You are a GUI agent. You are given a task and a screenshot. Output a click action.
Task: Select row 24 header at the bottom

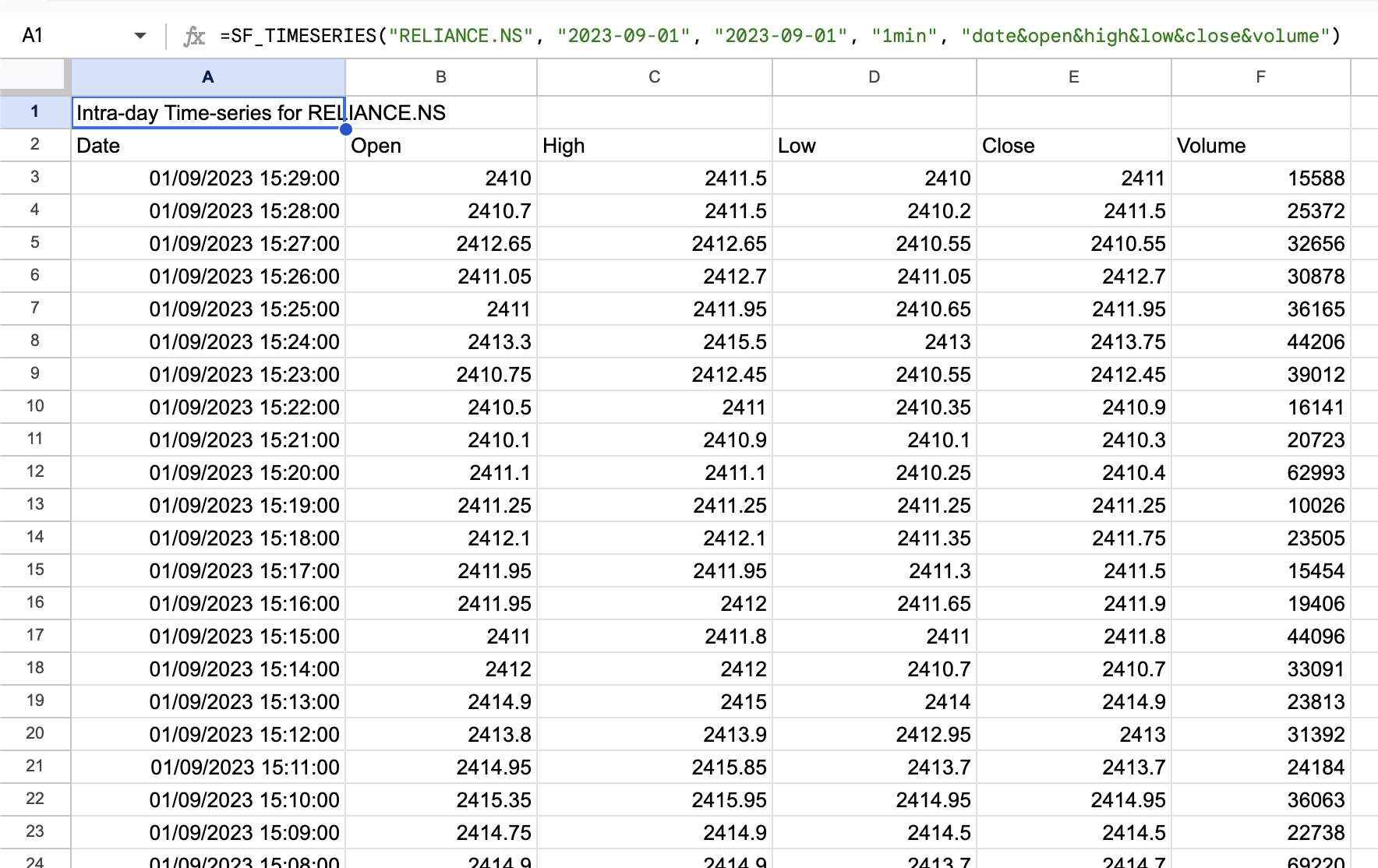tap(35, 860)
